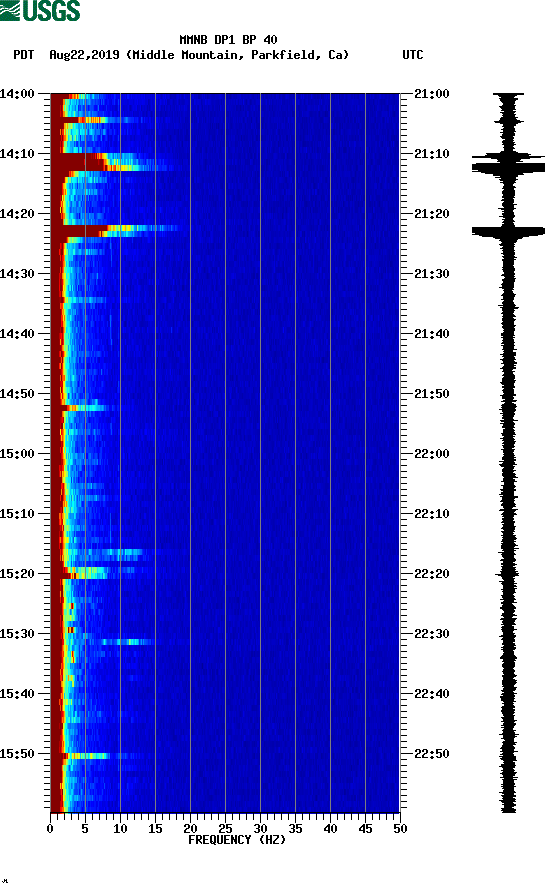The height and width of the screenshot is (892, 552).
Task: Click the '21:00' UTC time label
Action: click(x=432, y=94)
